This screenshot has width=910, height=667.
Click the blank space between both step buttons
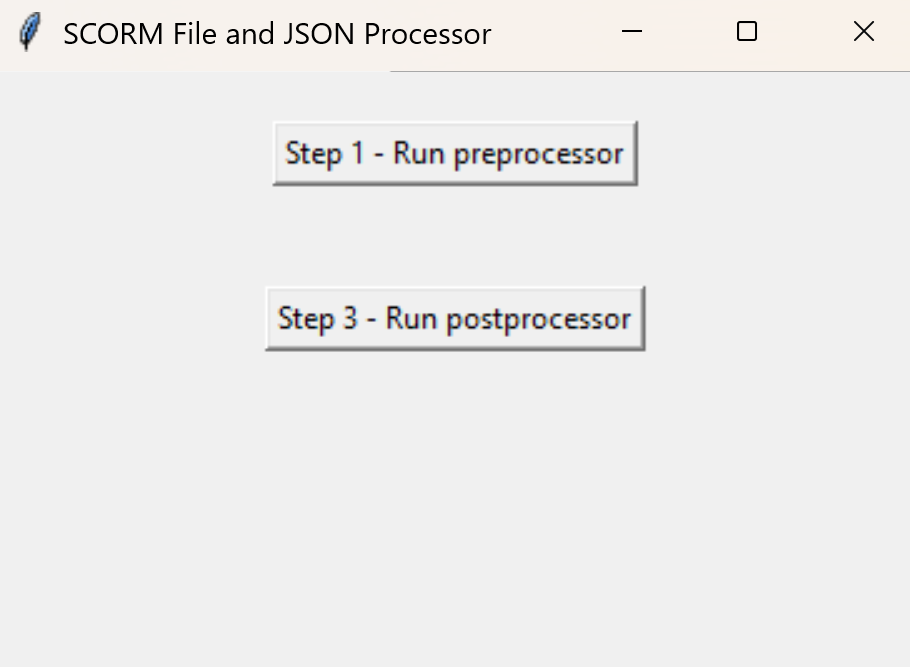pyautogui.click(x=455, y=235)
